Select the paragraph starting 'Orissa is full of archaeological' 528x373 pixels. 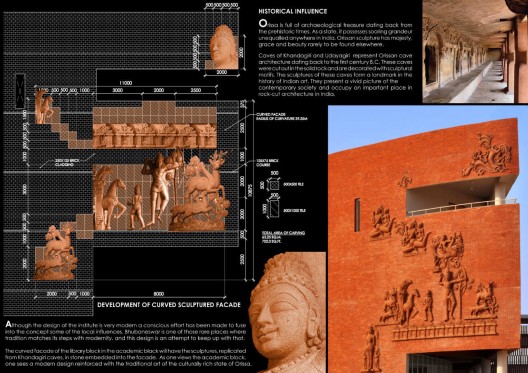335,34
